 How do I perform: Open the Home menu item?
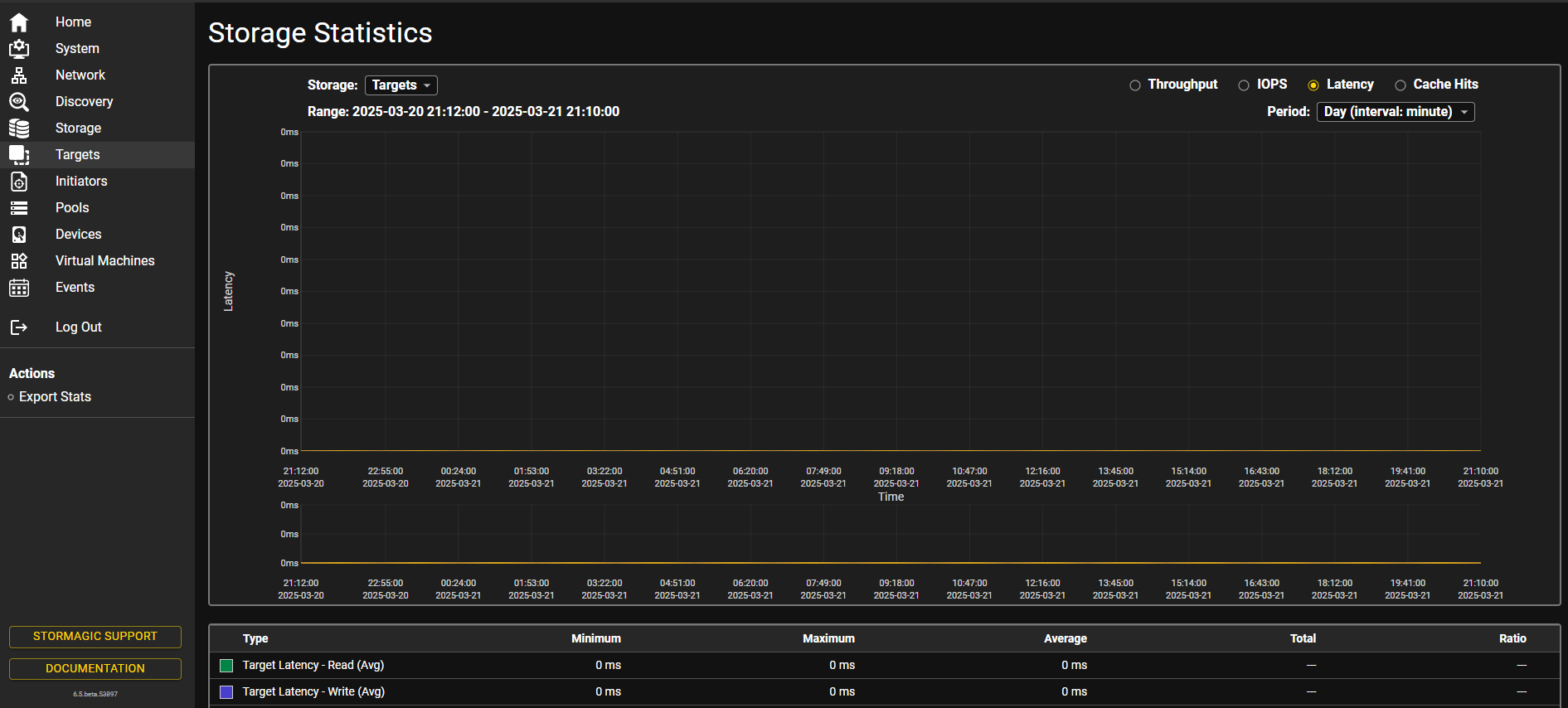tap(73, 22)
